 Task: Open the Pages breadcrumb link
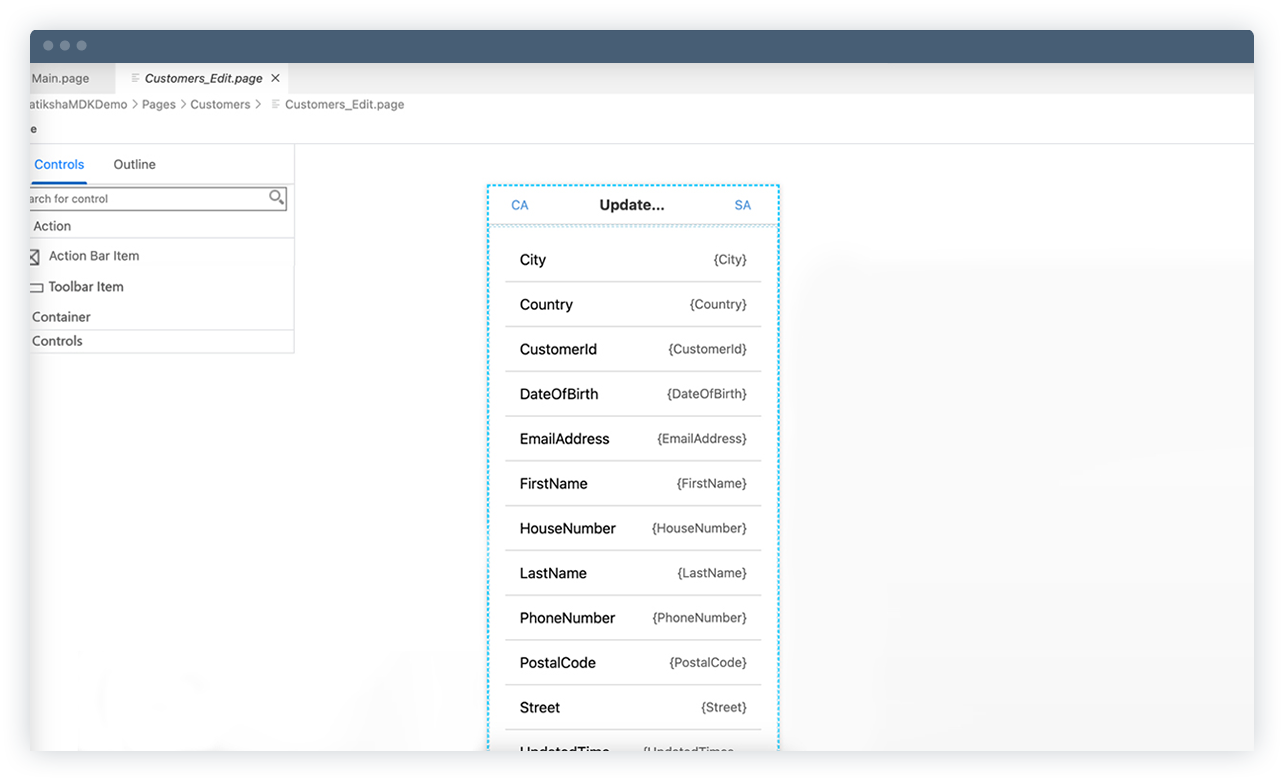coord(158,104)
